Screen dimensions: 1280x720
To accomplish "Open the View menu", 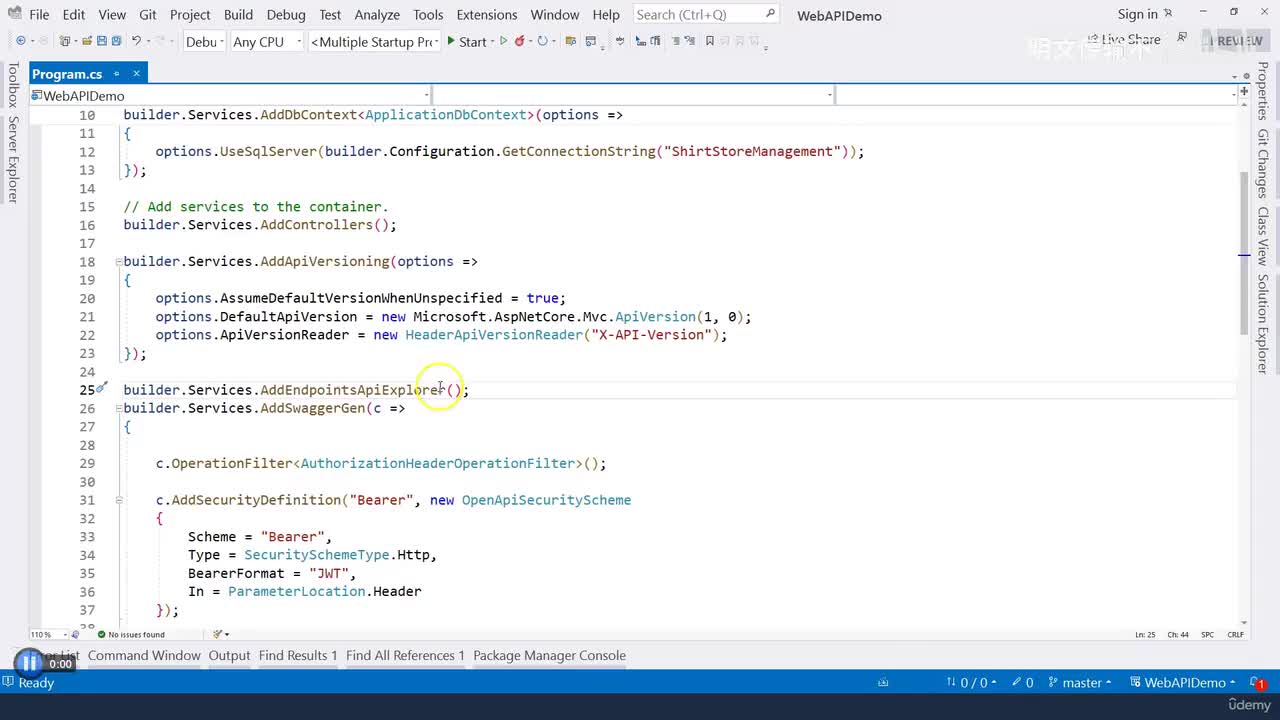I will 112,14.
